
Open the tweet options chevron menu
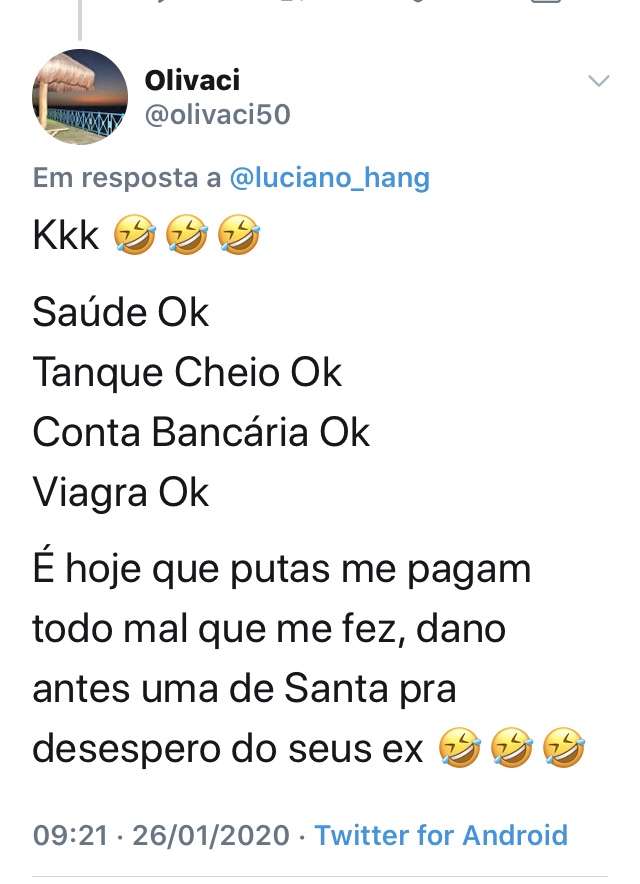pos(598,81)
